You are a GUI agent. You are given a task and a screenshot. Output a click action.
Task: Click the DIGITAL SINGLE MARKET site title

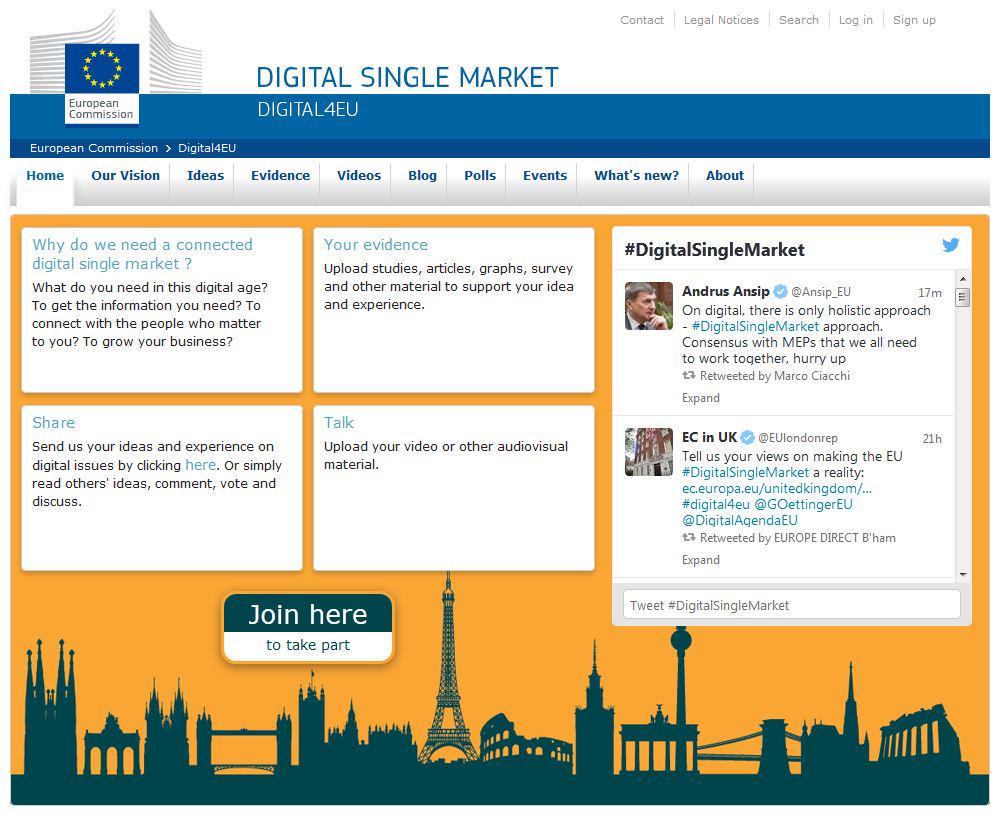pos(407,78)
